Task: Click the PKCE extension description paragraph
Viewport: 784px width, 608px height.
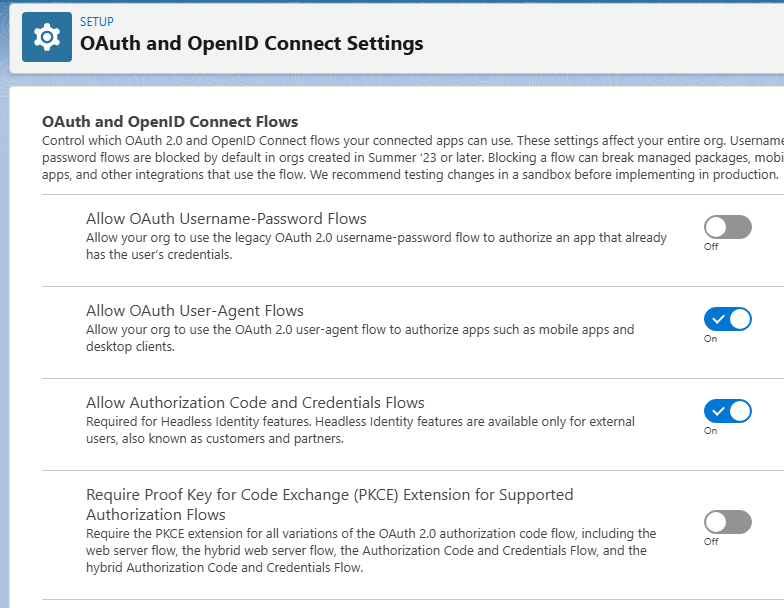Action: point(370,550)
